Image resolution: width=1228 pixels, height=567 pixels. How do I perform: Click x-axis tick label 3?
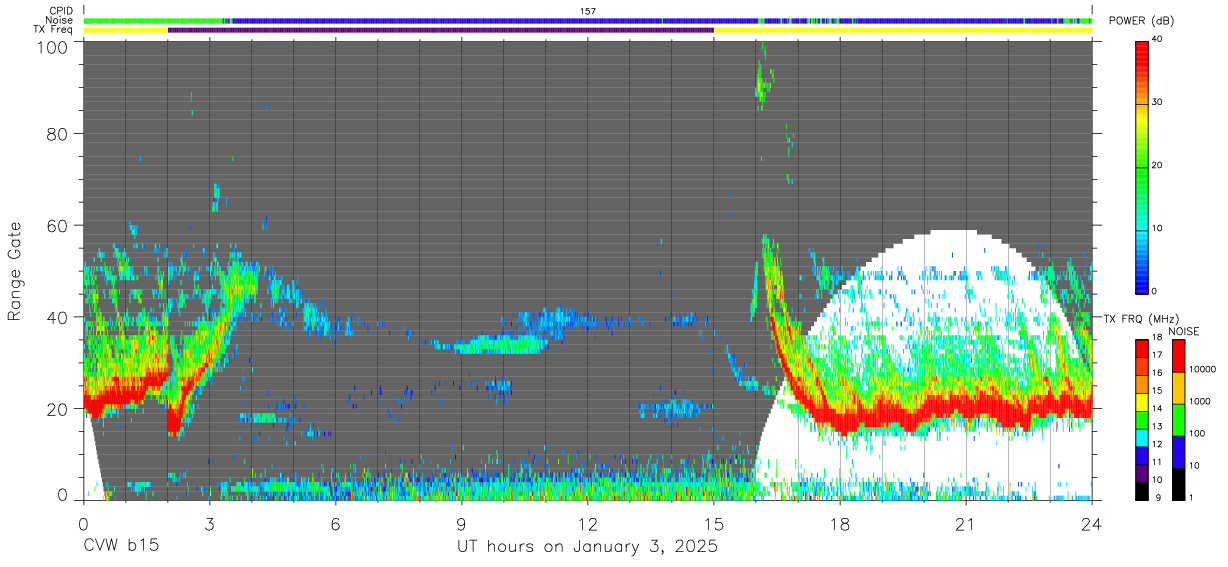click(209, 522)
